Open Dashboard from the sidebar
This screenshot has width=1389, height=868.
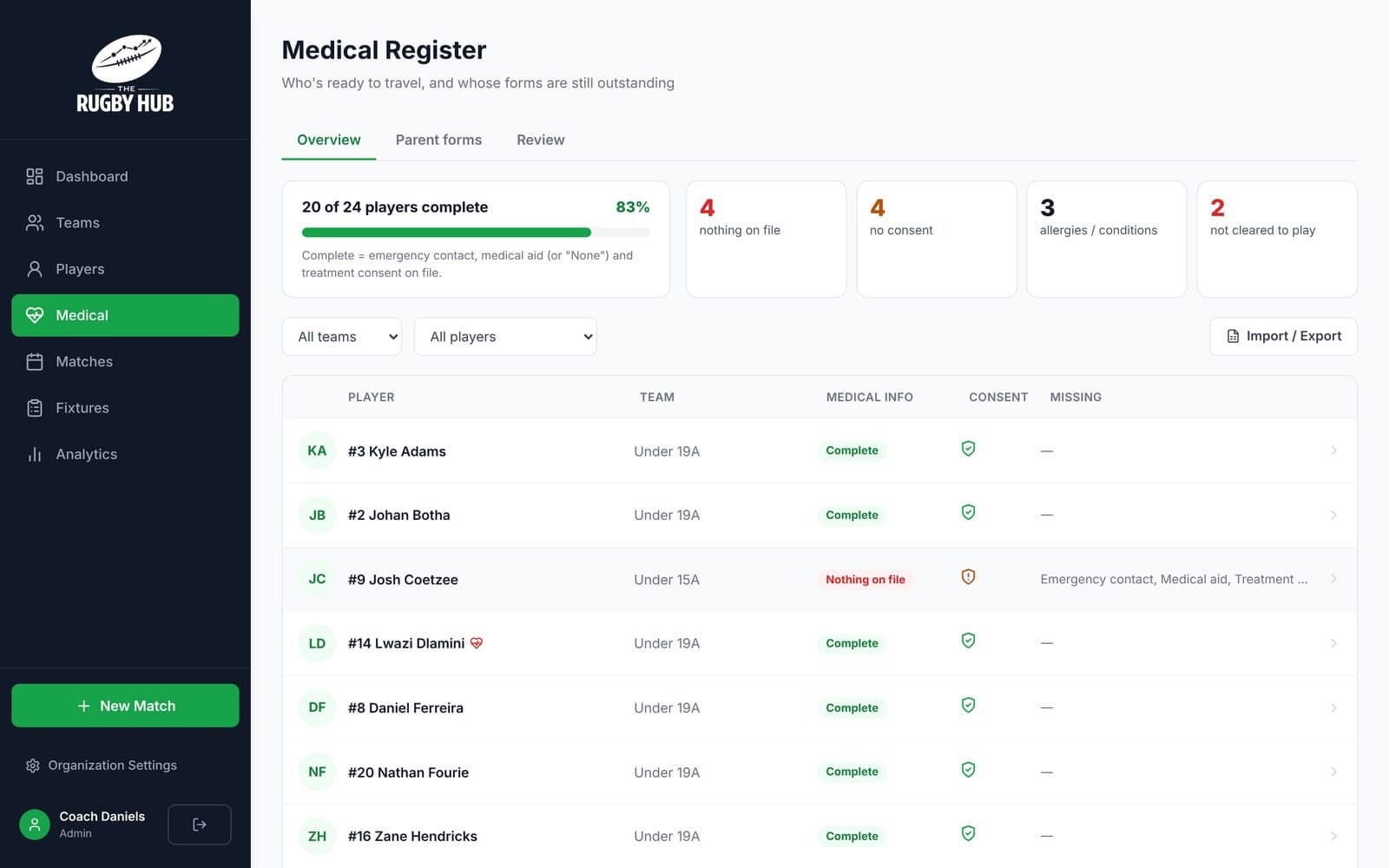click(x=125, y=176)
